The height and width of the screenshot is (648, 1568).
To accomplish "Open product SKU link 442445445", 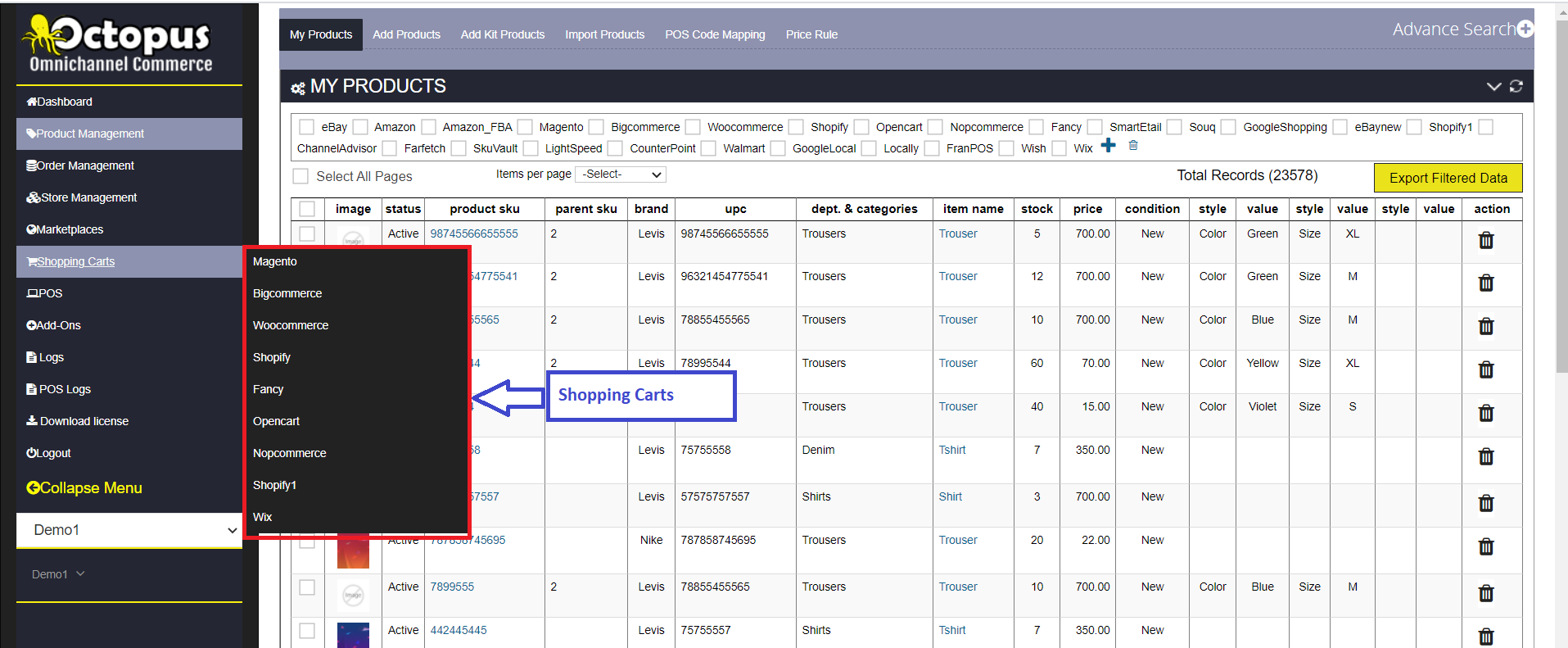I will pos(459,630).
